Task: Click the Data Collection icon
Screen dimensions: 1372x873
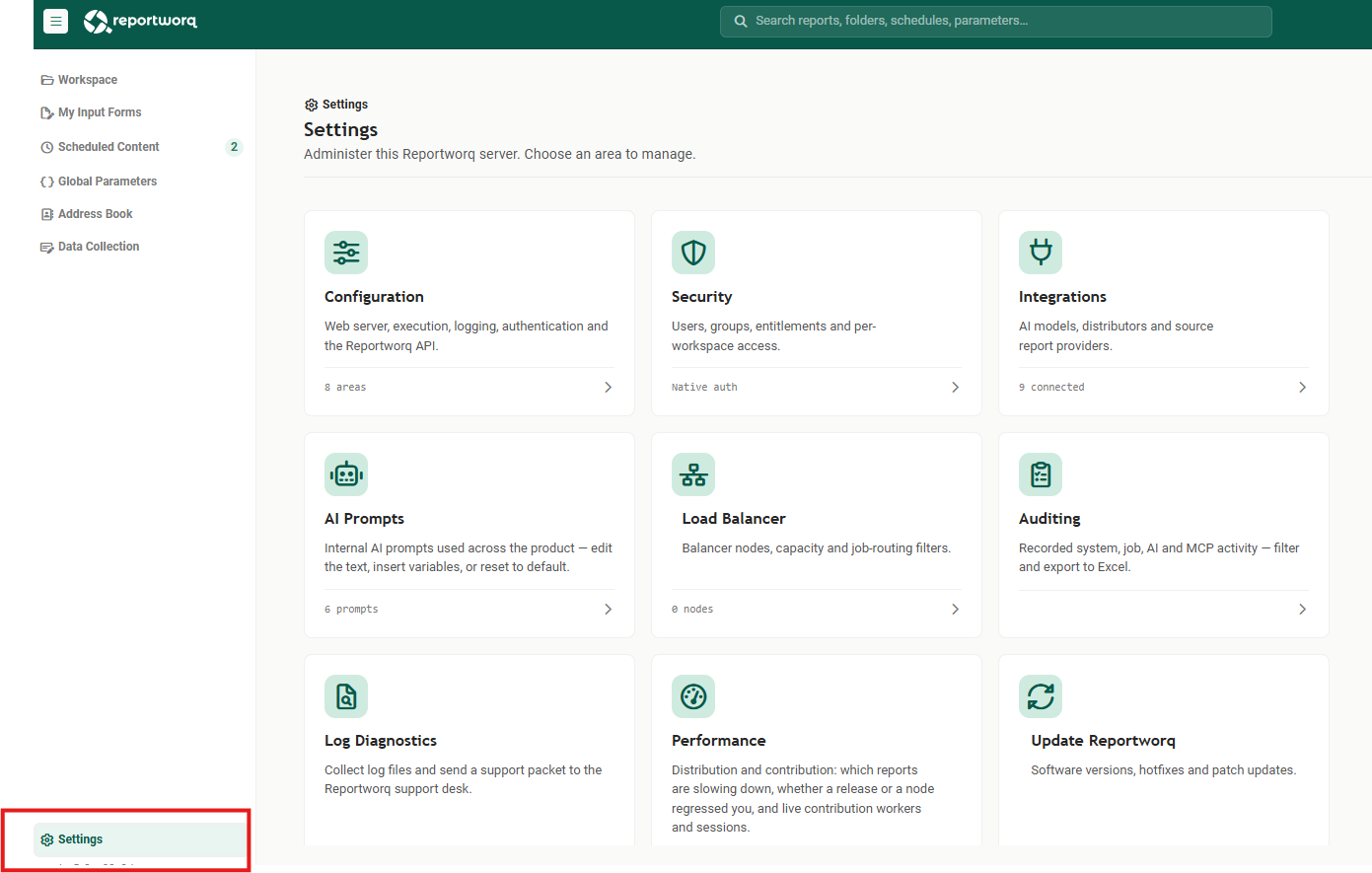Action: click(46, 247)
